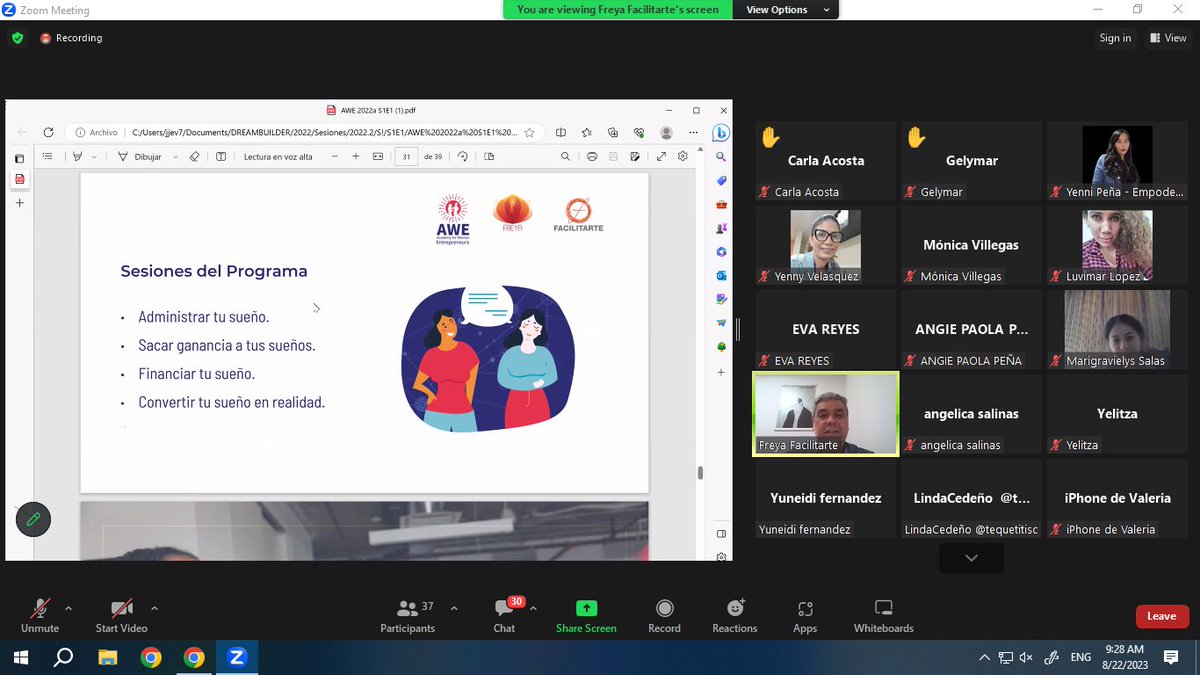Select Freya Facilitarte's video tile
Screen dimensions: 1200x675
pos(826,414)
